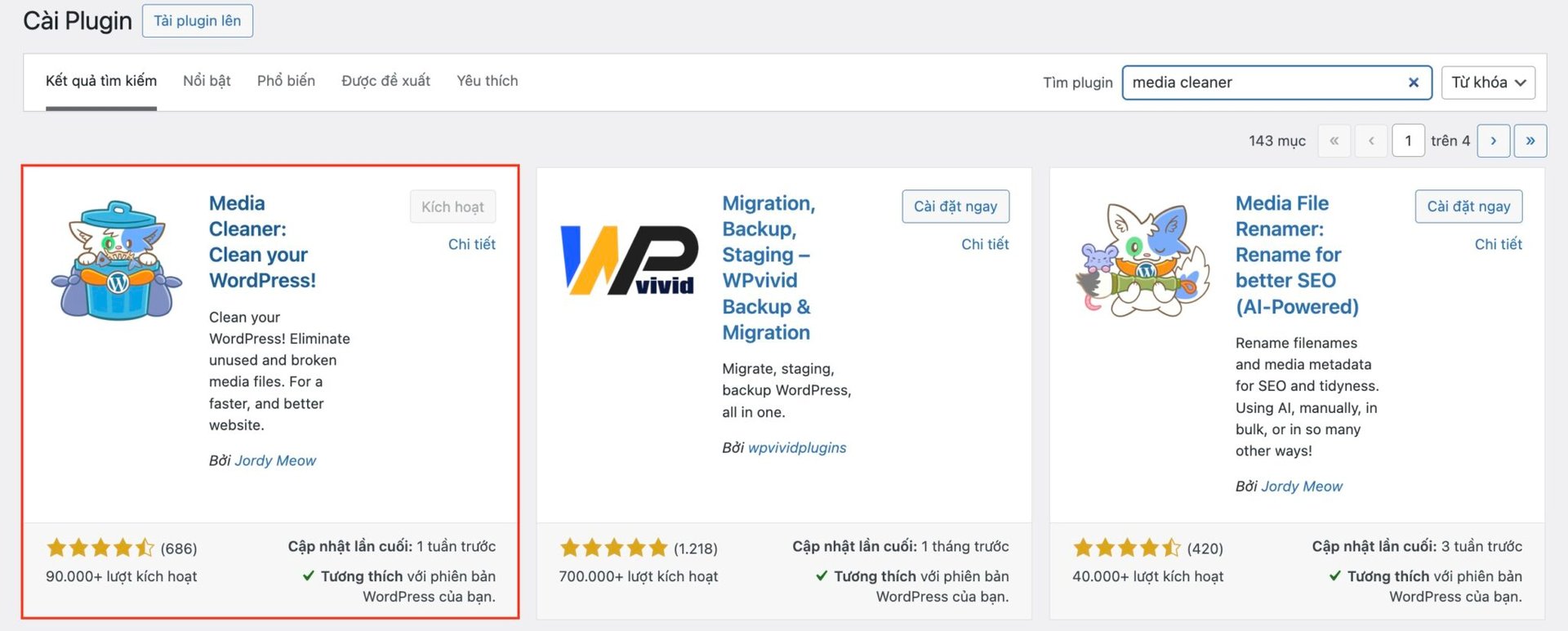This screenshot has width=1568, height=631.
Task: Click the Media Cleaner trash can icon
Action: point(117,260)
